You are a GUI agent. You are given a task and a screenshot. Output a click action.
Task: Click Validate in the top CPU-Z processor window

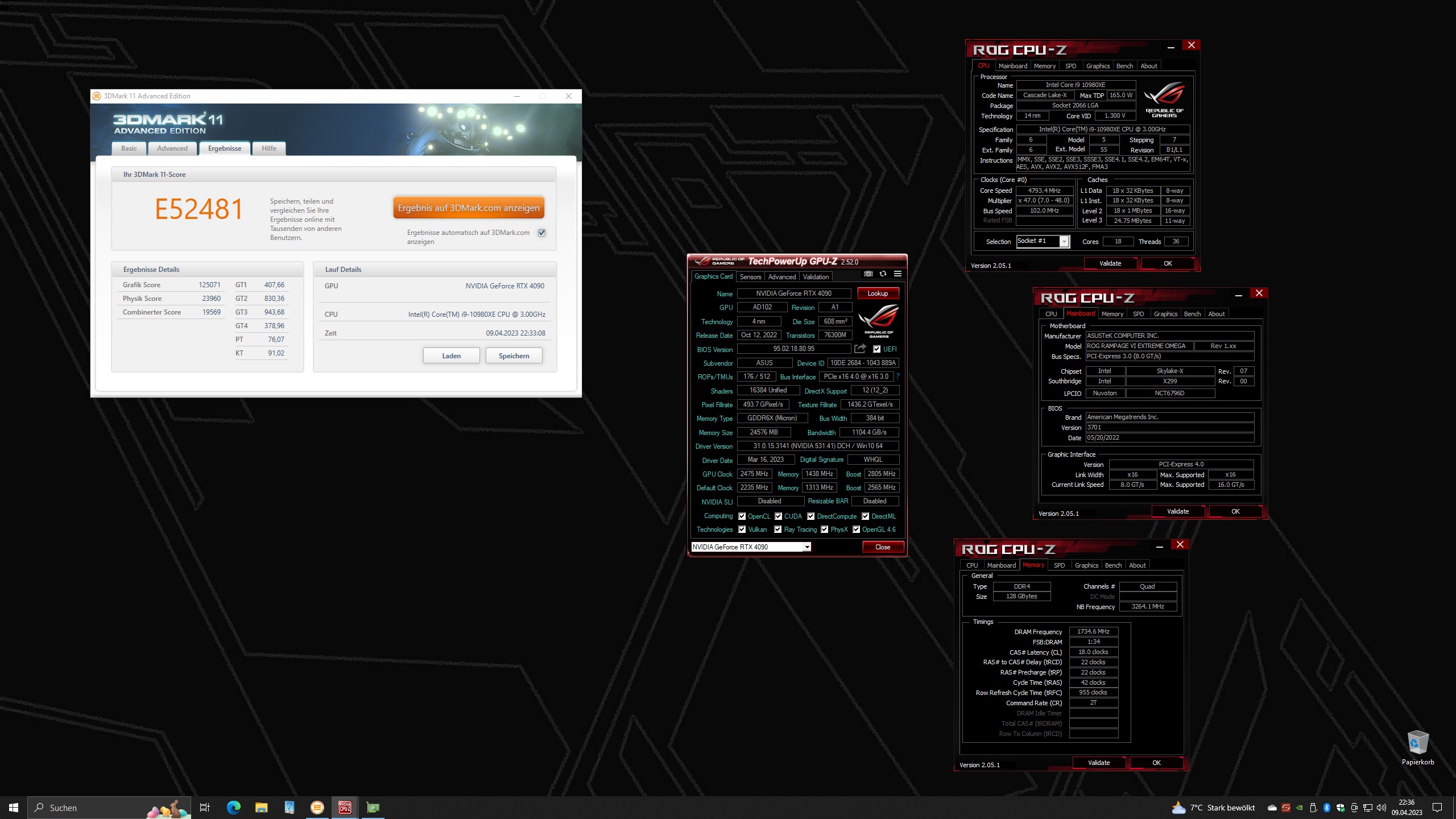[1110, 263]
